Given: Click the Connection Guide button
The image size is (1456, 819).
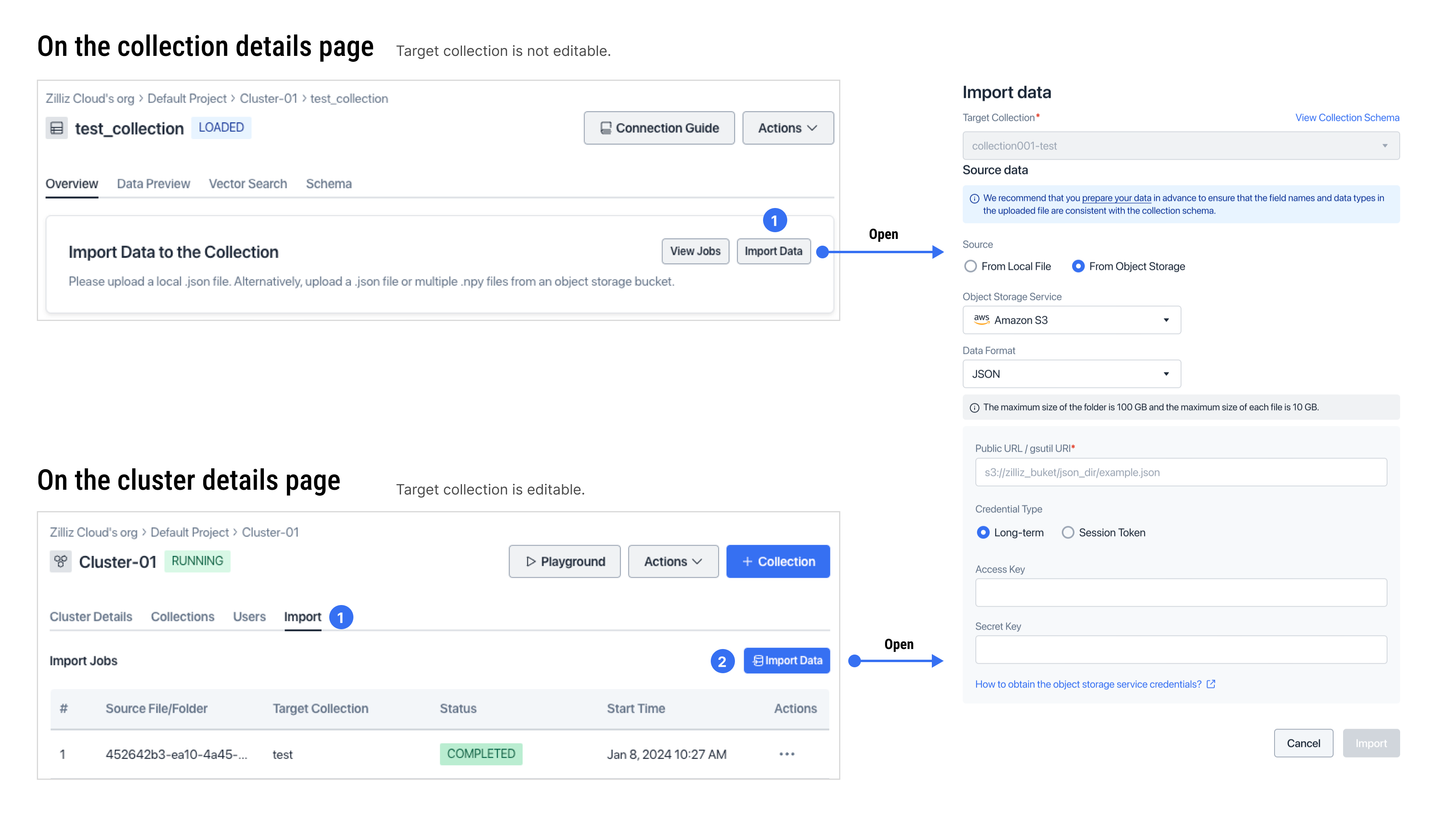Looking at the screenshot, I should 659,128.
